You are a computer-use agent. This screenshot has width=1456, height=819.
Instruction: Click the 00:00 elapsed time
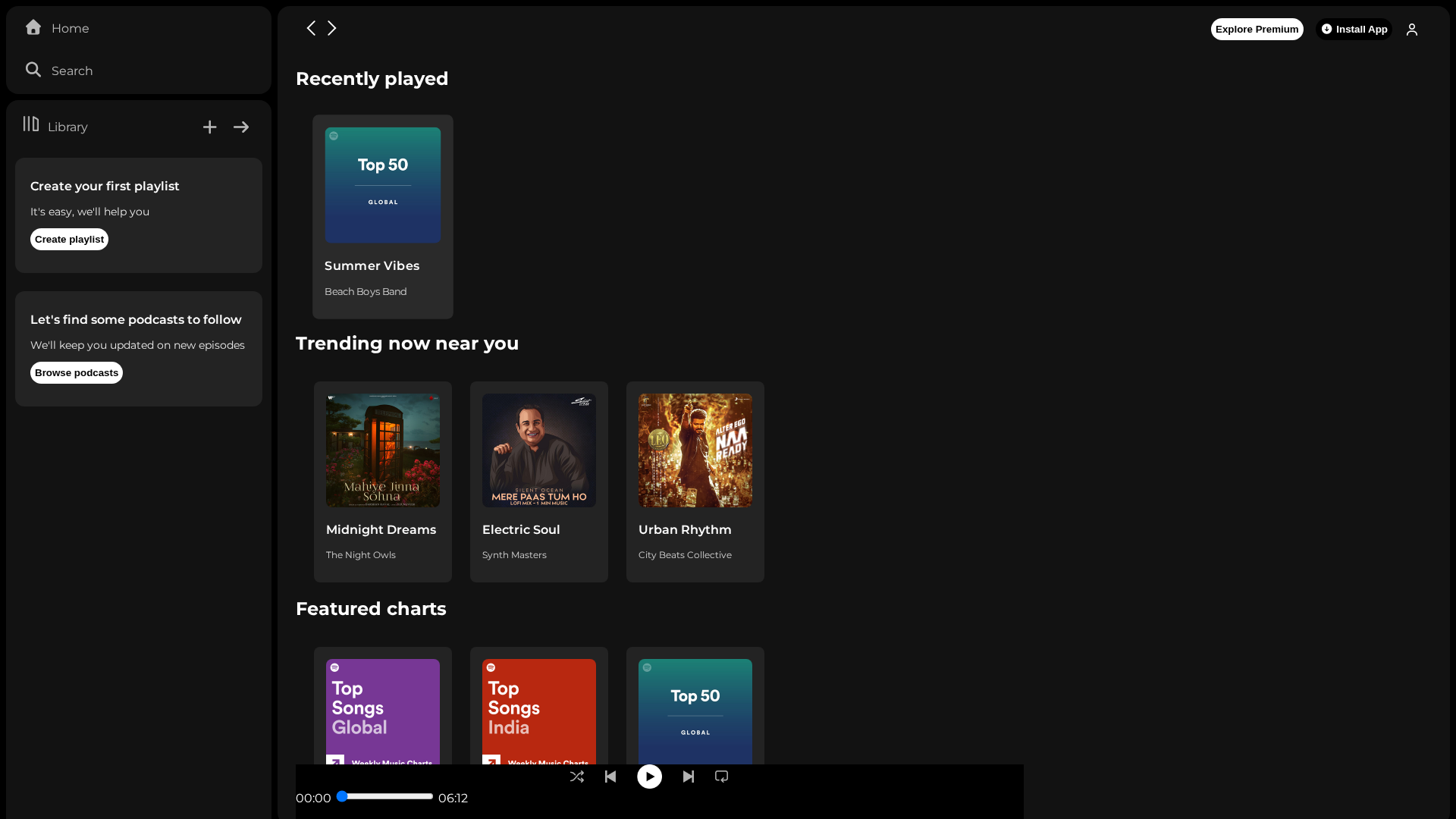(313, 799)
